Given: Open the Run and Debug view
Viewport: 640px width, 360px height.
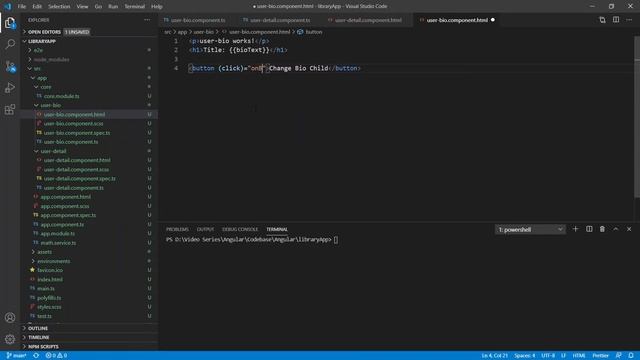Looking at the screenshot, I should coord(10,88).
